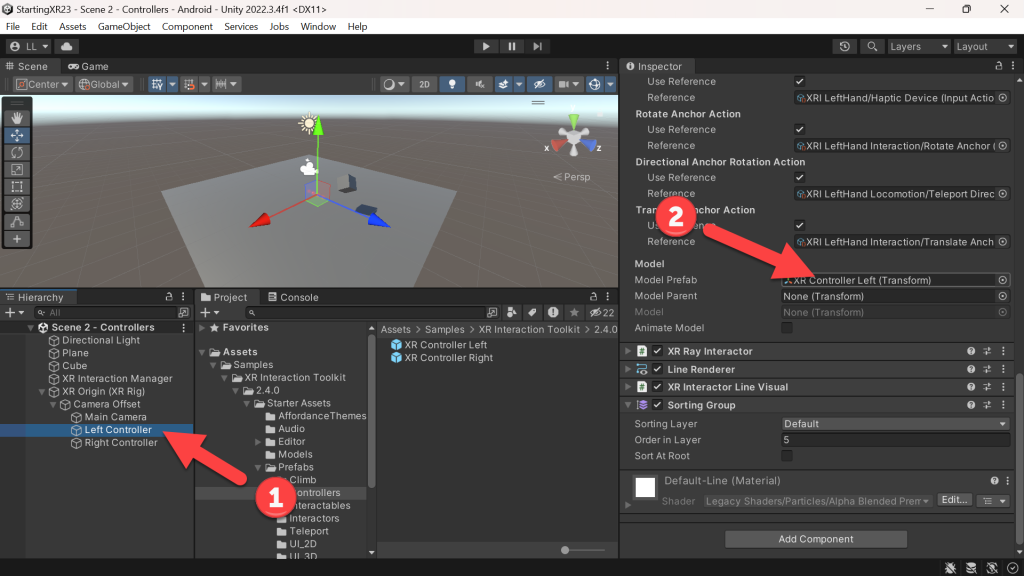Open Line Renderer preset icon
The width and height of the screenshot is (1024, 576).
[x=987, y=369]
